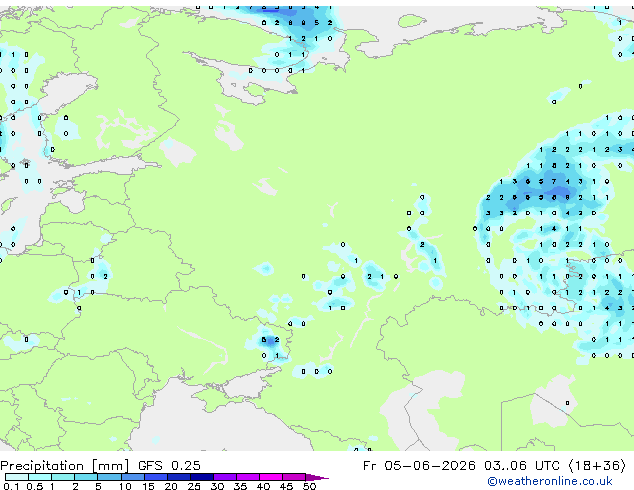Pick the 30–35 mm purple legend swatch
The width and height of the screenshot is (634, 490).
click(x=225, y=477)
